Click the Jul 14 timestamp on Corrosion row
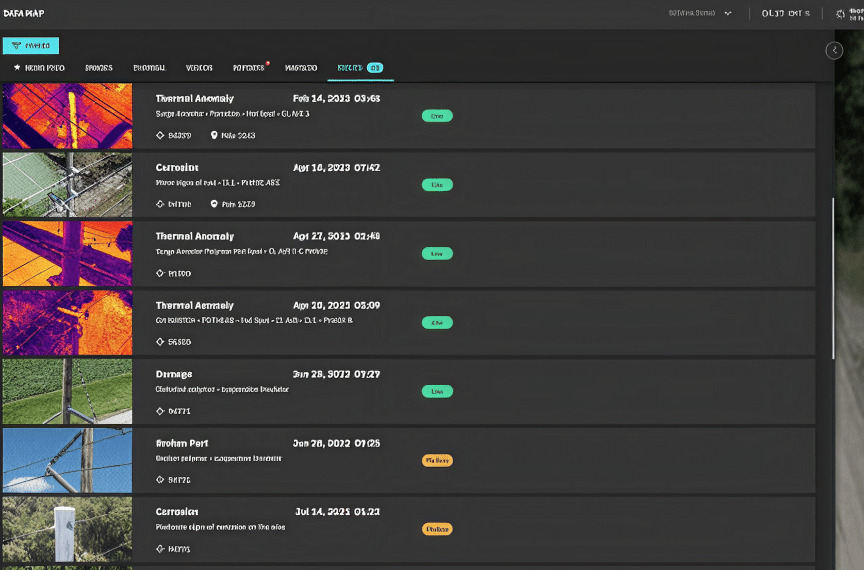The image size is (864, 570). coord(337,512)
